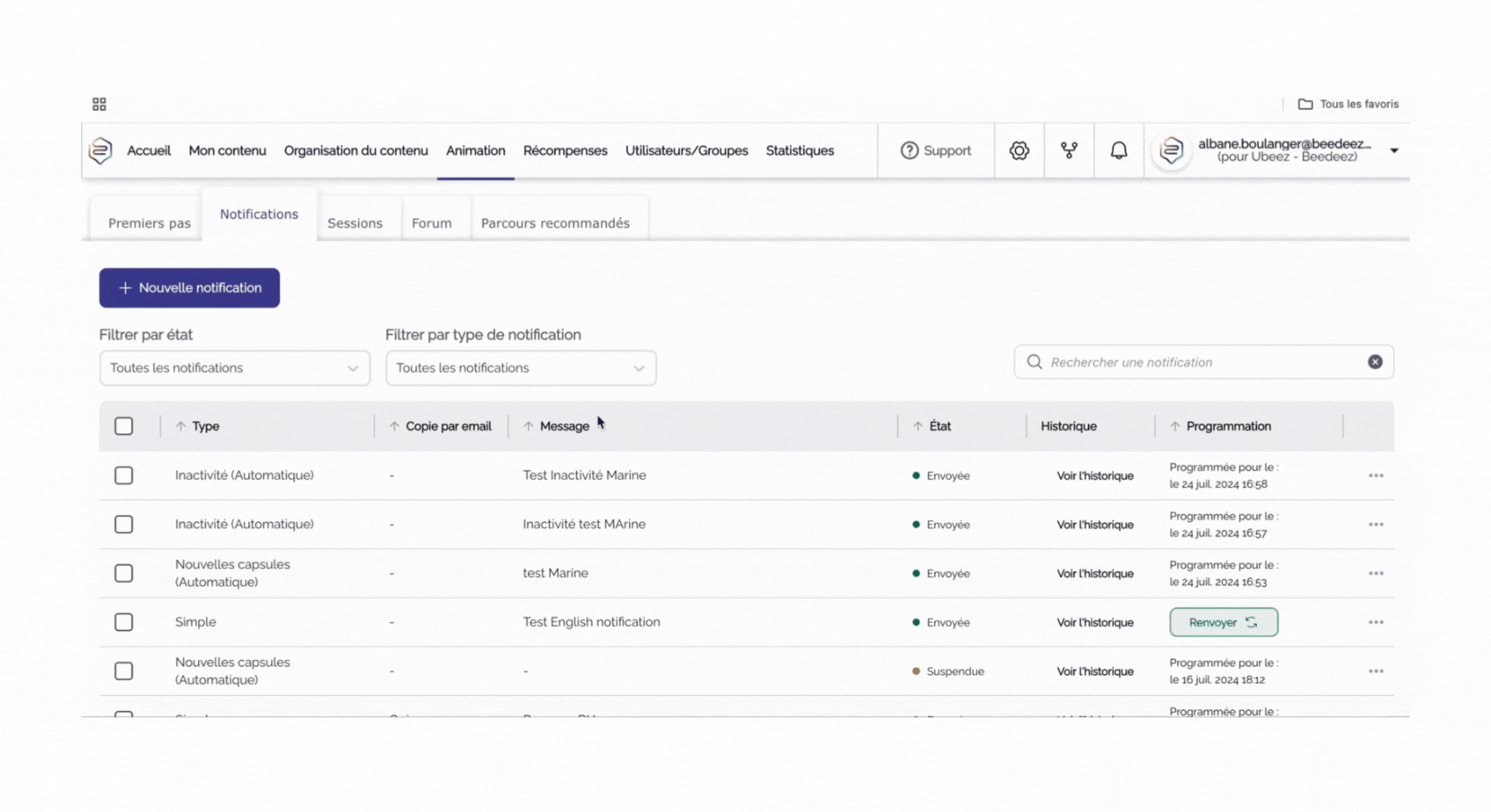Open the apps grid icon
Screen dimensions: 1491x812
[99, 104]
